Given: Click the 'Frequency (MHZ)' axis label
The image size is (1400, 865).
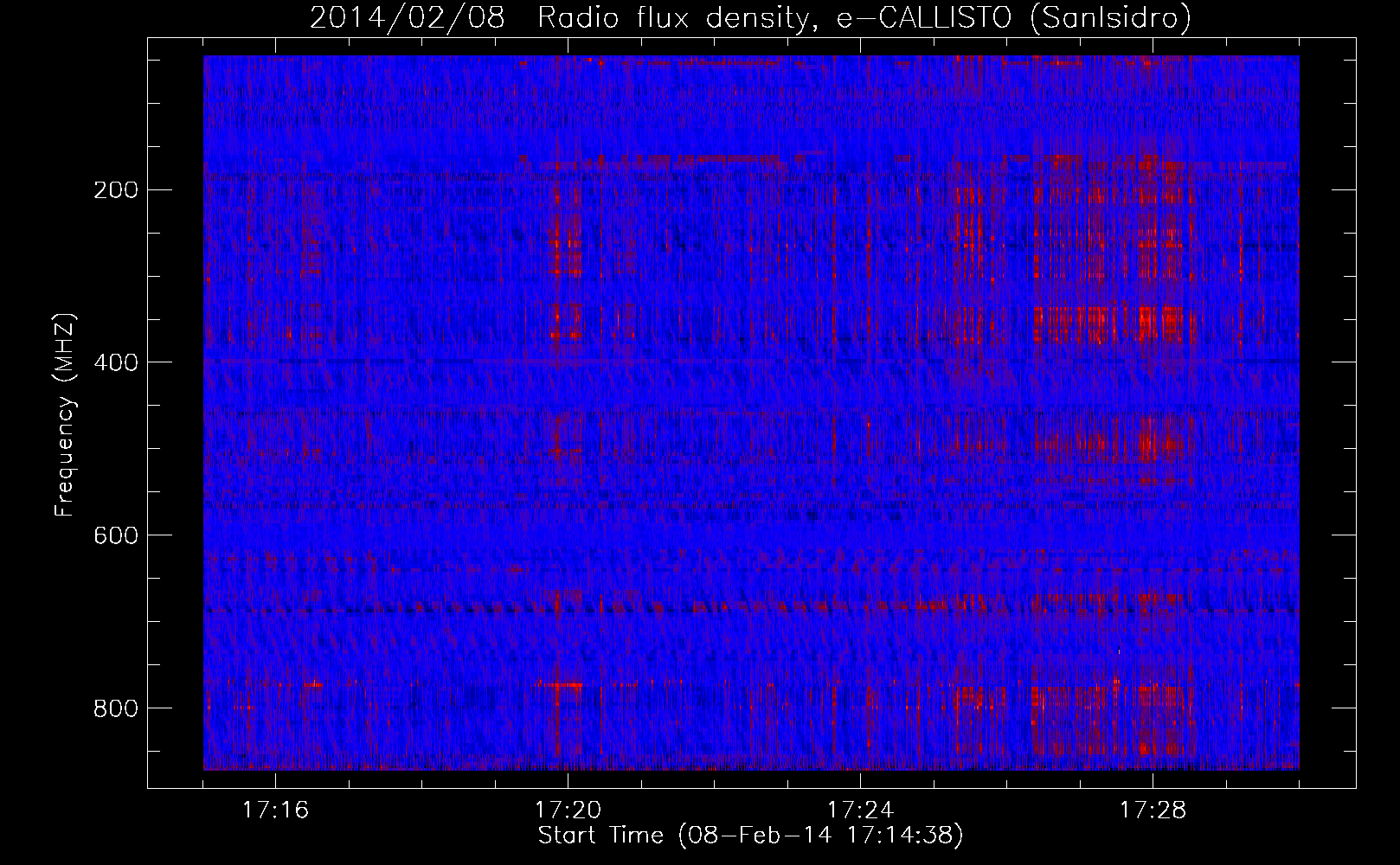Looking at the screenshot, I should coord(64,415).
